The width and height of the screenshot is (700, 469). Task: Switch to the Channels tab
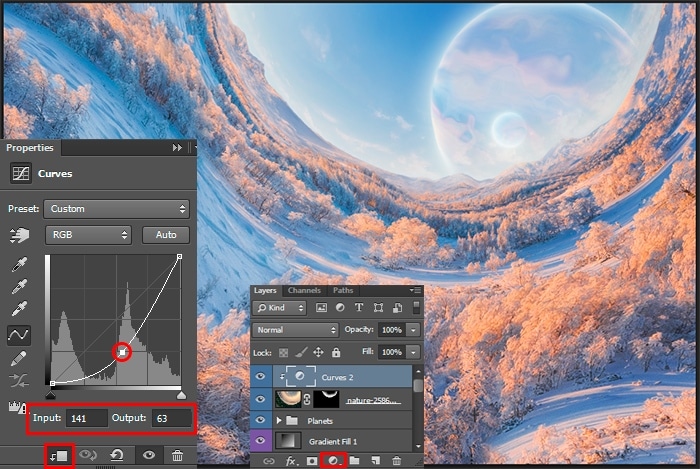tap(304, 291)
